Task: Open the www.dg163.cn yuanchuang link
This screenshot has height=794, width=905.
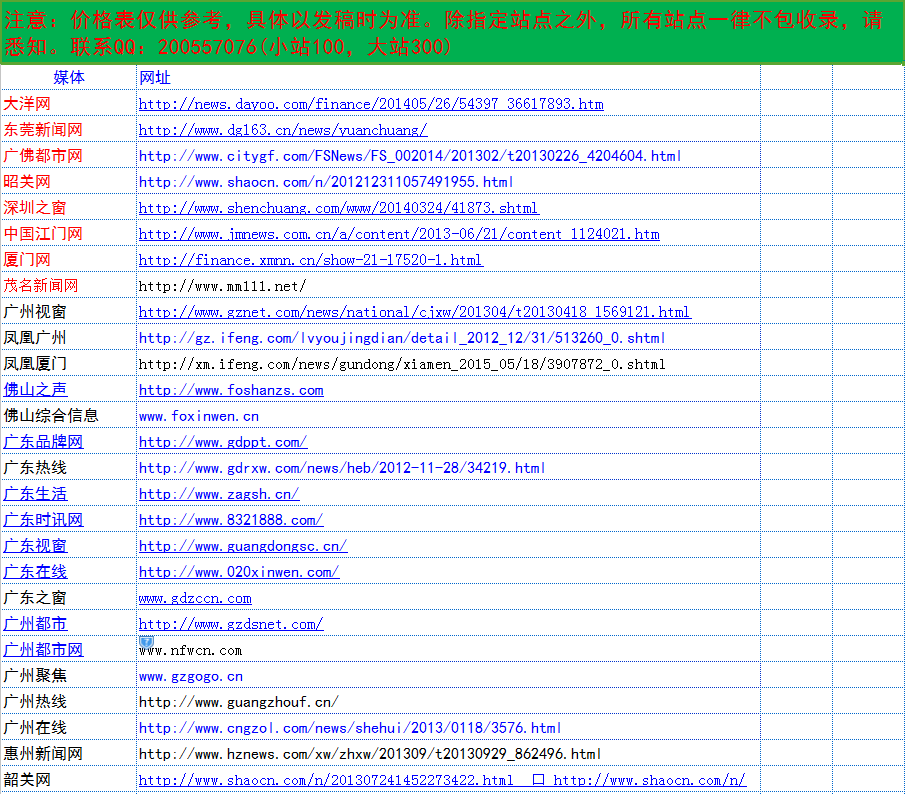Action: click(x=283, y=130)
